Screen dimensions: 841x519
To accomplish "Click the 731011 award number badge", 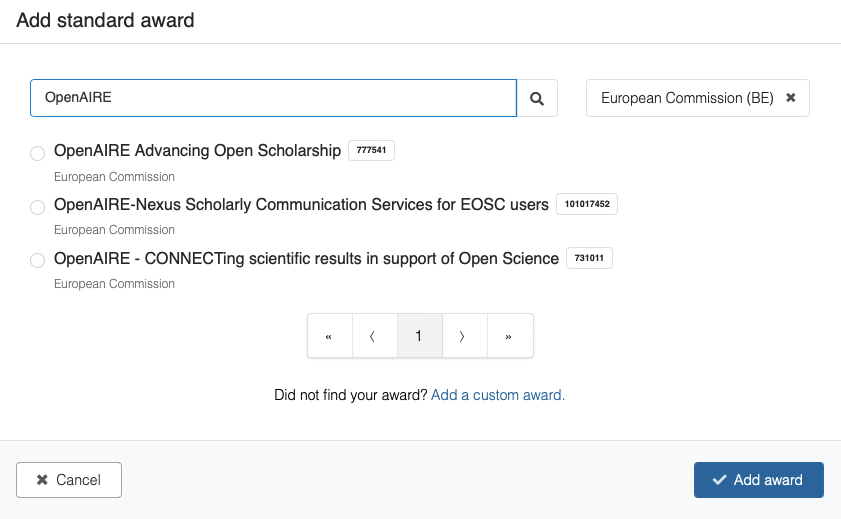I will click(x=589, y=258).
